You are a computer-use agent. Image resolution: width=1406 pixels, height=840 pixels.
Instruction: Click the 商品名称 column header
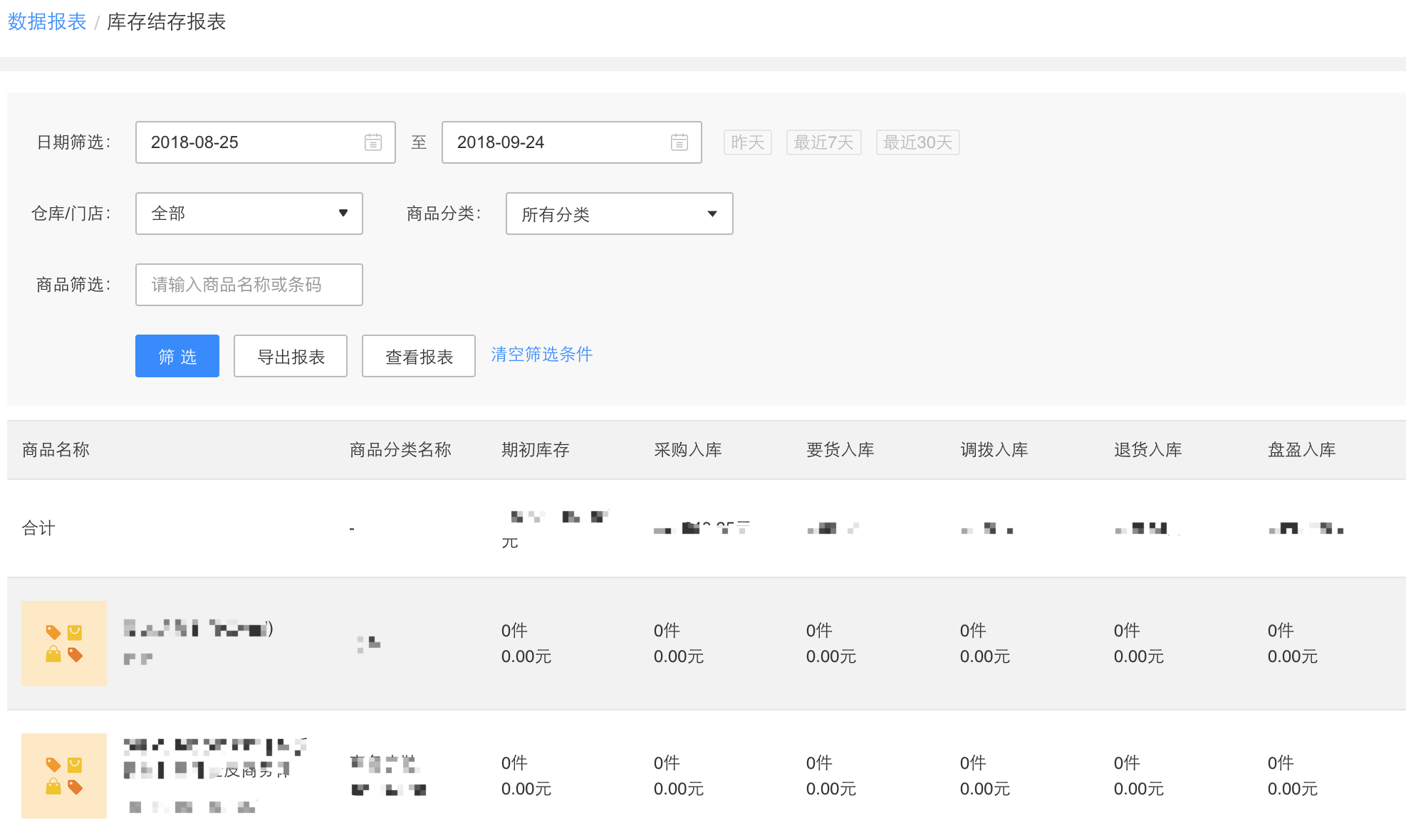[56, 450]
